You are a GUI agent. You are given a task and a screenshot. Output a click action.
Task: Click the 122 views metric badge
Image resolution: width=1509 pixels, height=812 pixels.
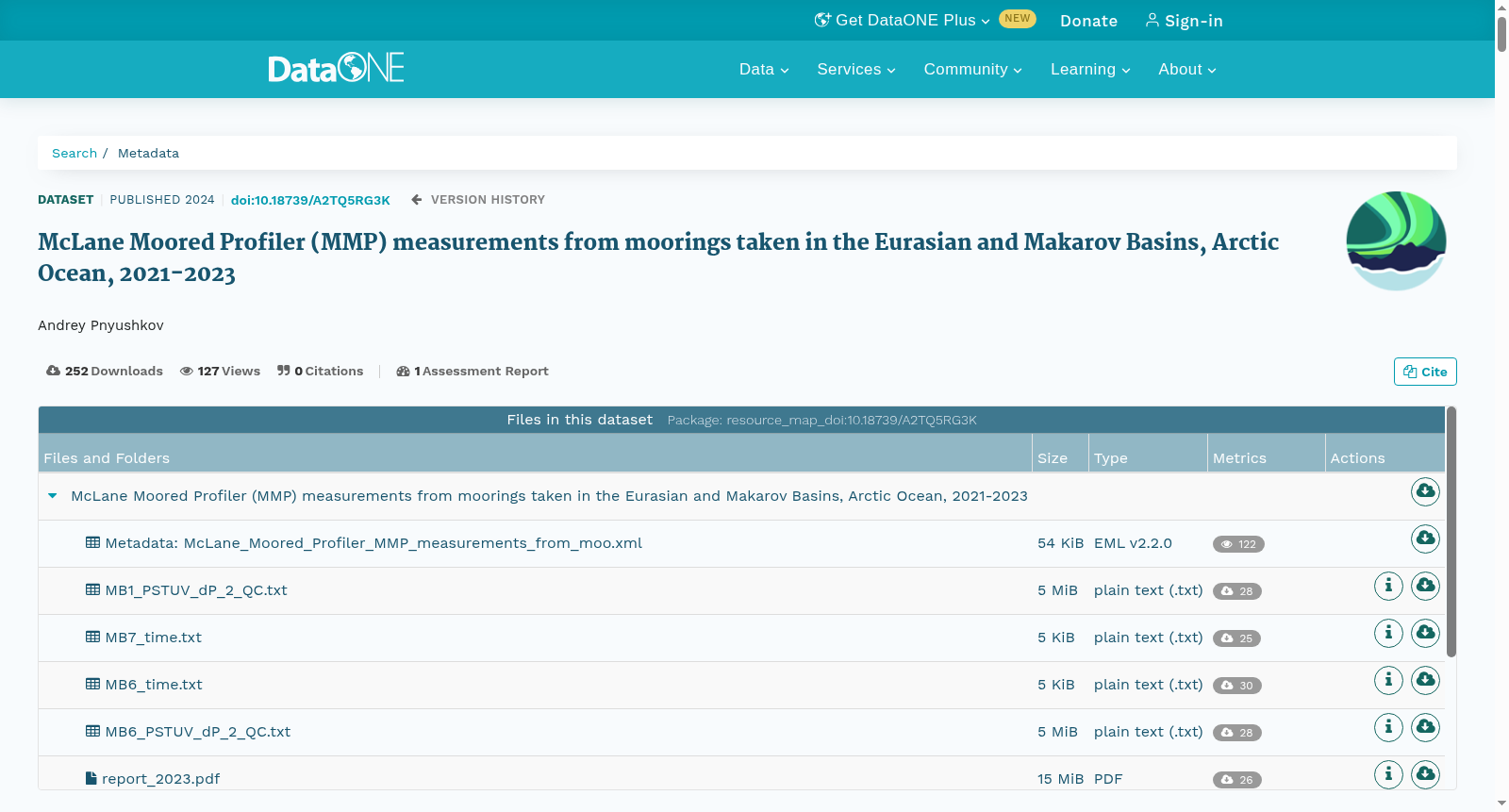(x=1238, y=544)
